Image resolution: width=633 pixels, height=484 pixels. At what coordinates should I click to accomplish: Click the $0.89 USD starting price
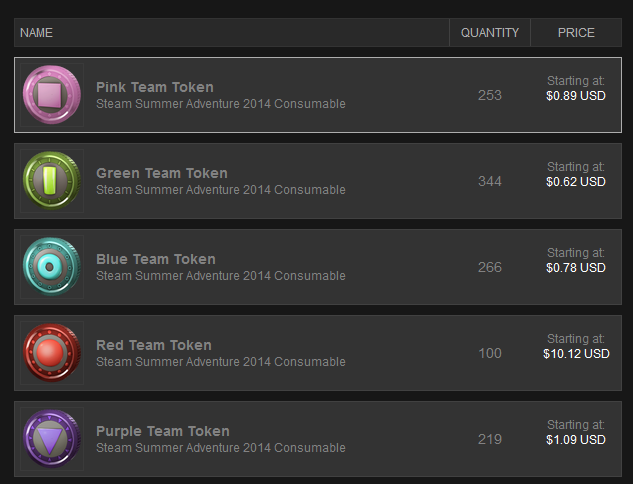[576, 96]
